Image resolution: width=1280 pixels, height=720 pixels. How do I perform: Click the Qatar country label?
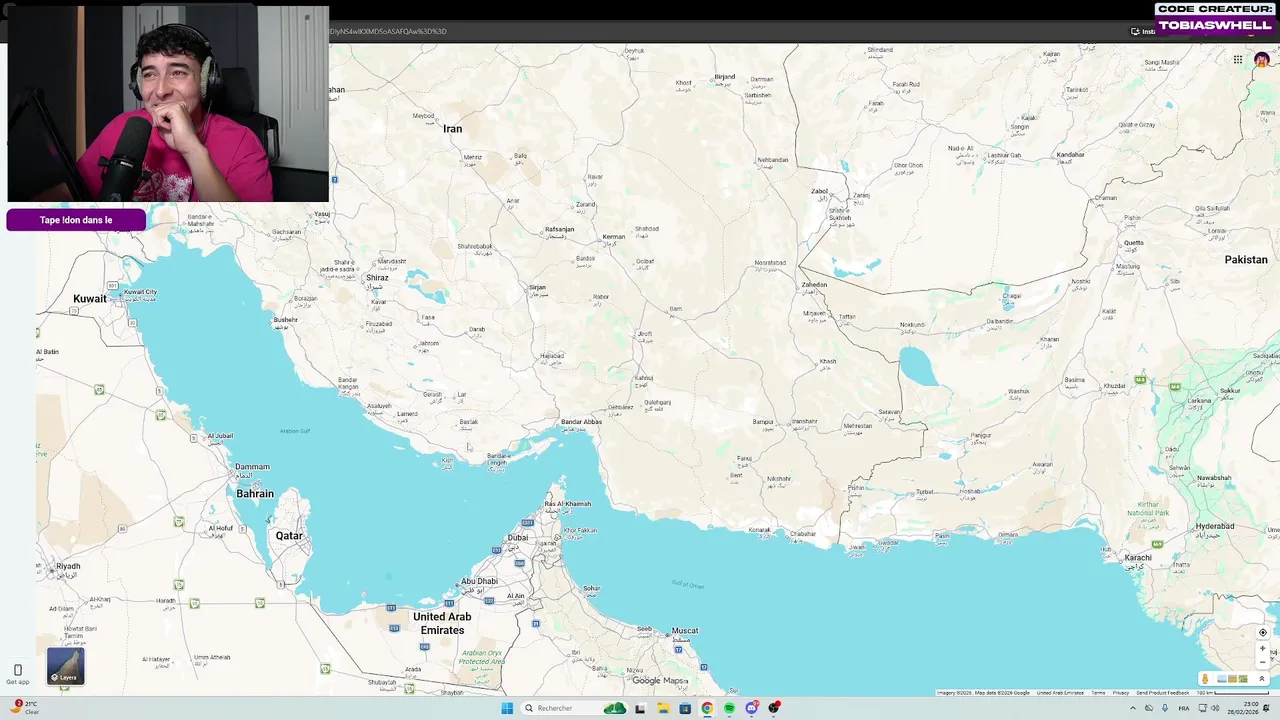[289, 536]
